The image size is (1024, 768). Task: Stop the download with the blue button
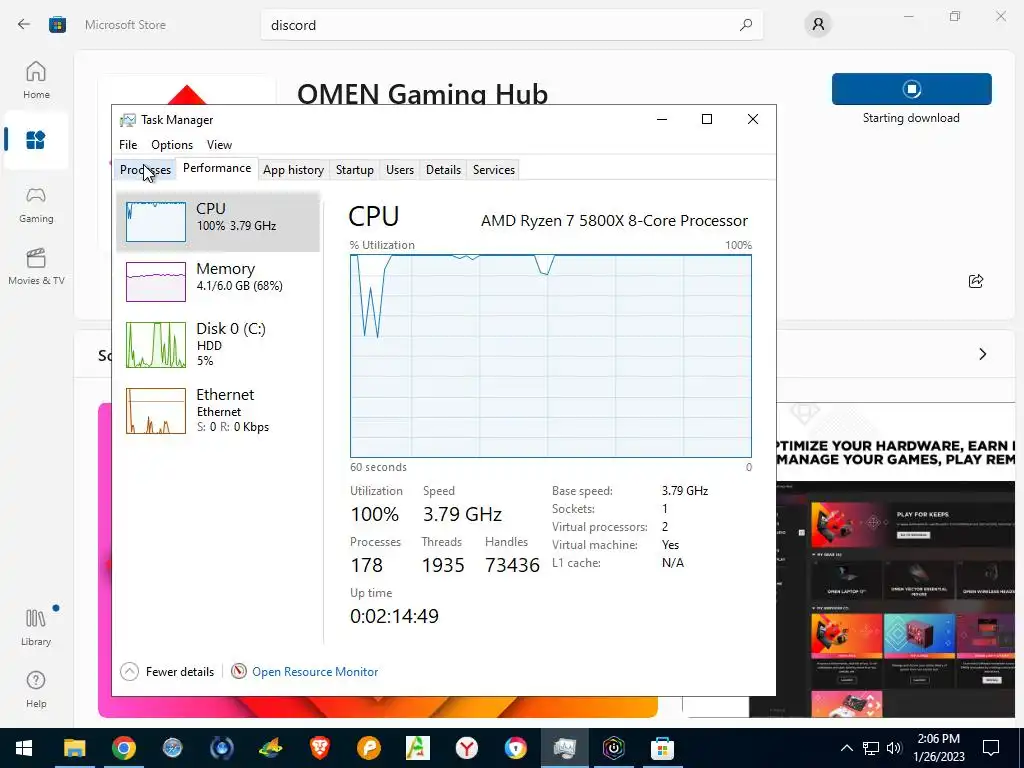click(x=912, y=89)
